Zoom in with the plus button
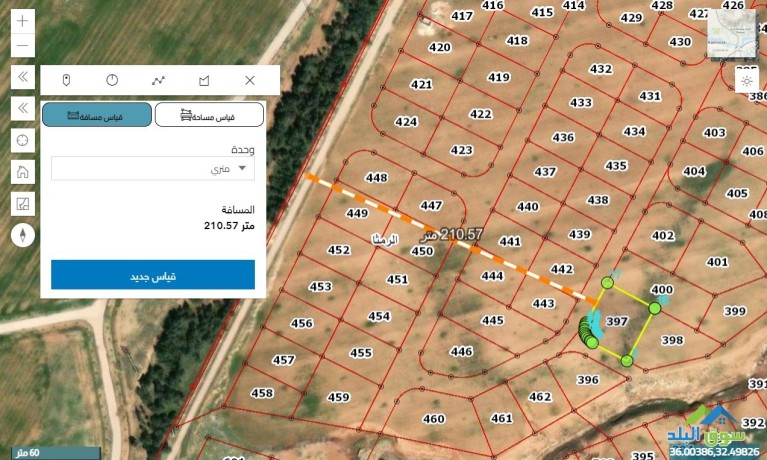 click(23, 20)
